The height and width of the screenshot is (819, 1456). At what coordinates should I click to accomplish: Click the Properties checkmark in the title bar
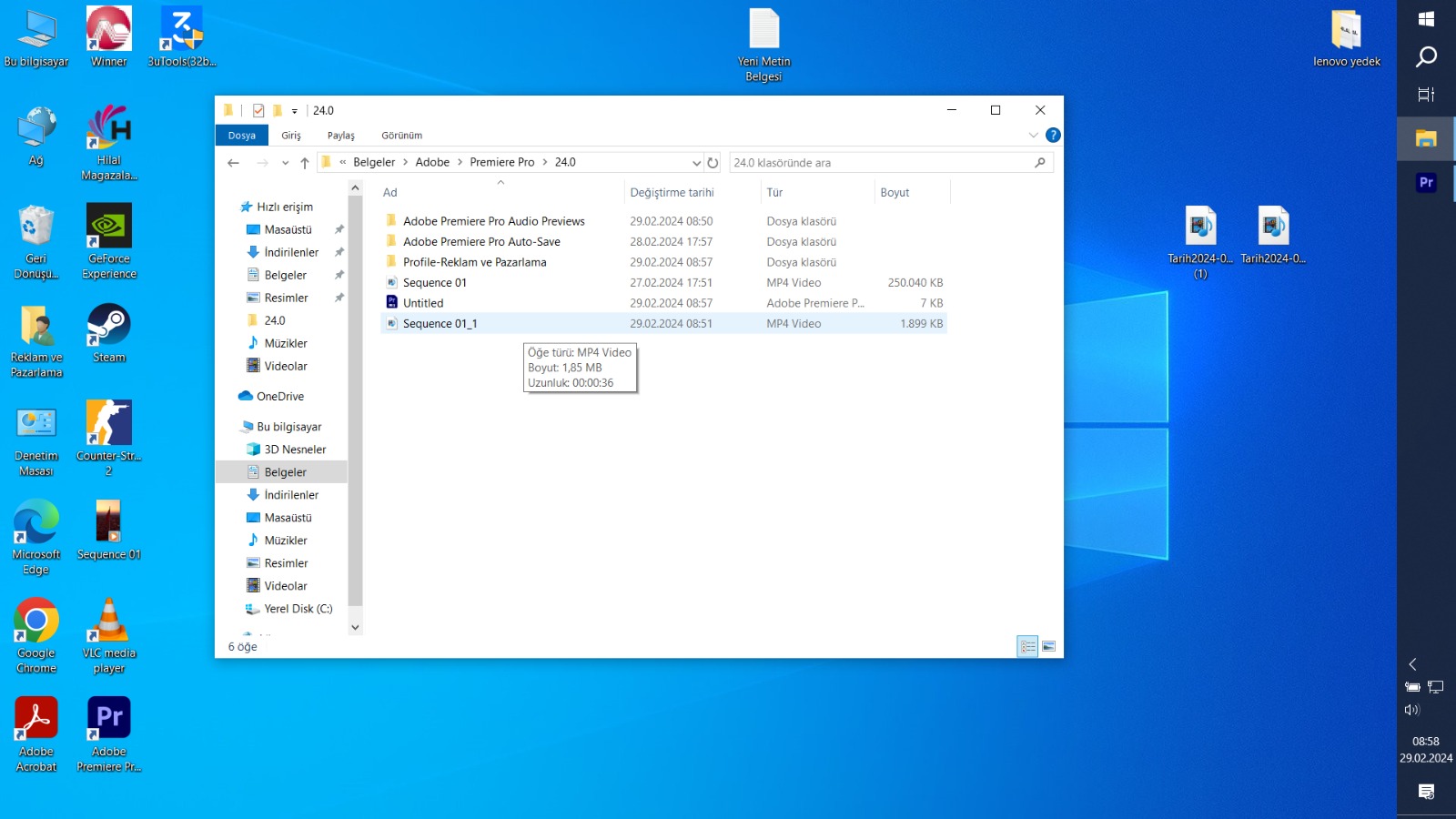tap(258, 111)
